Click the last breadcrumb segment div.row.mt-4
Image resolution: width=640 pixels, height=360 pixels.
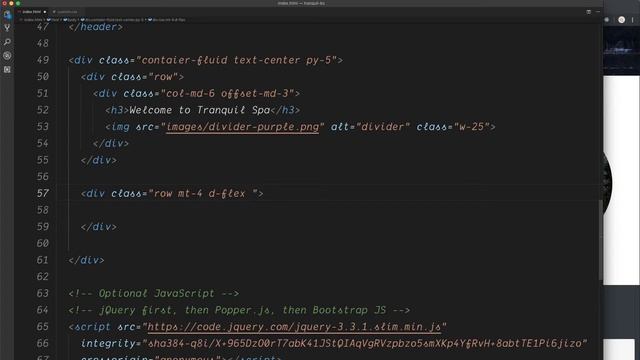[x=167, y=20]
